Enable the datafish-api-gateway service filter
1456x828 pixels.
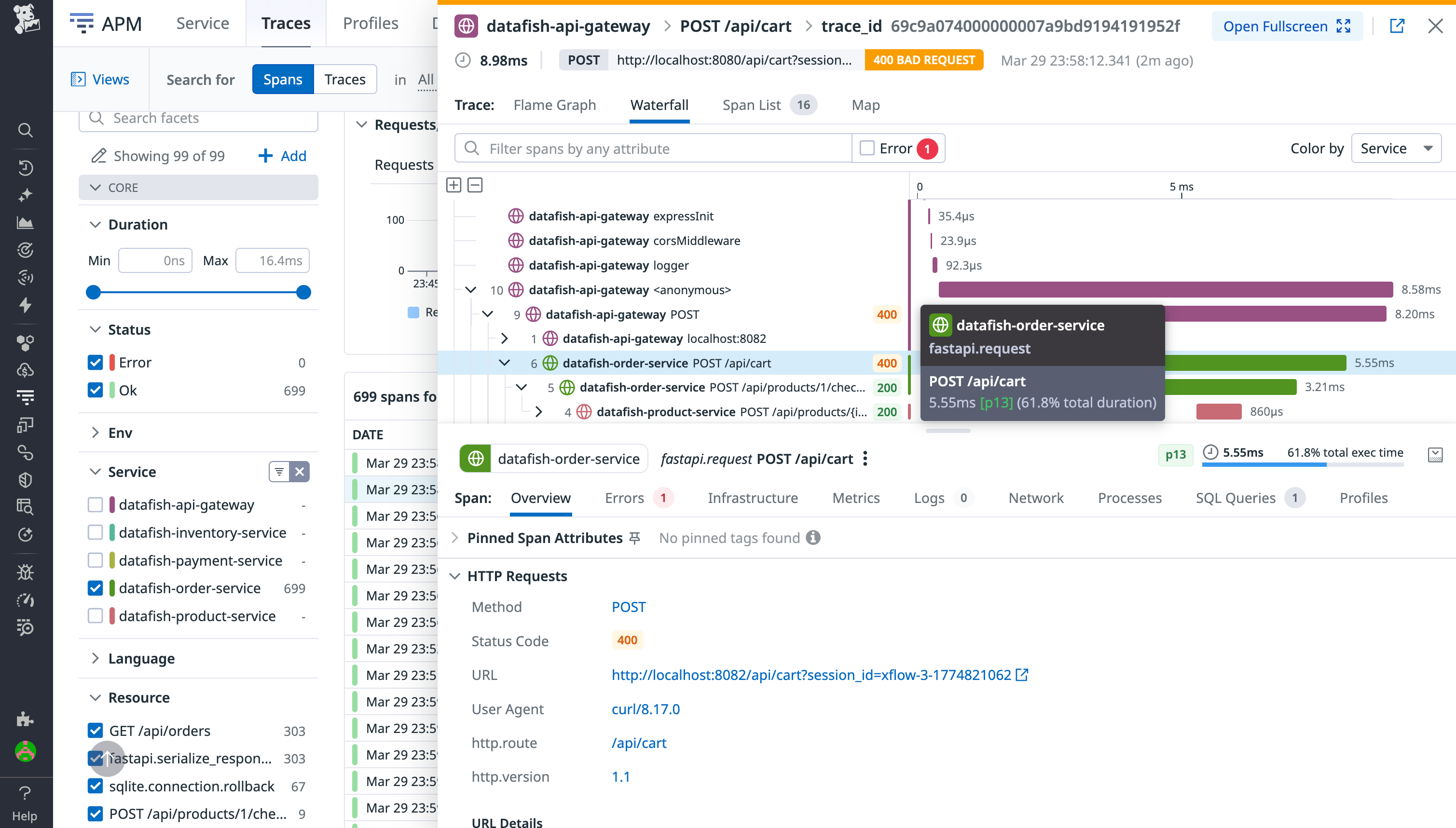(x=95, y=504)
